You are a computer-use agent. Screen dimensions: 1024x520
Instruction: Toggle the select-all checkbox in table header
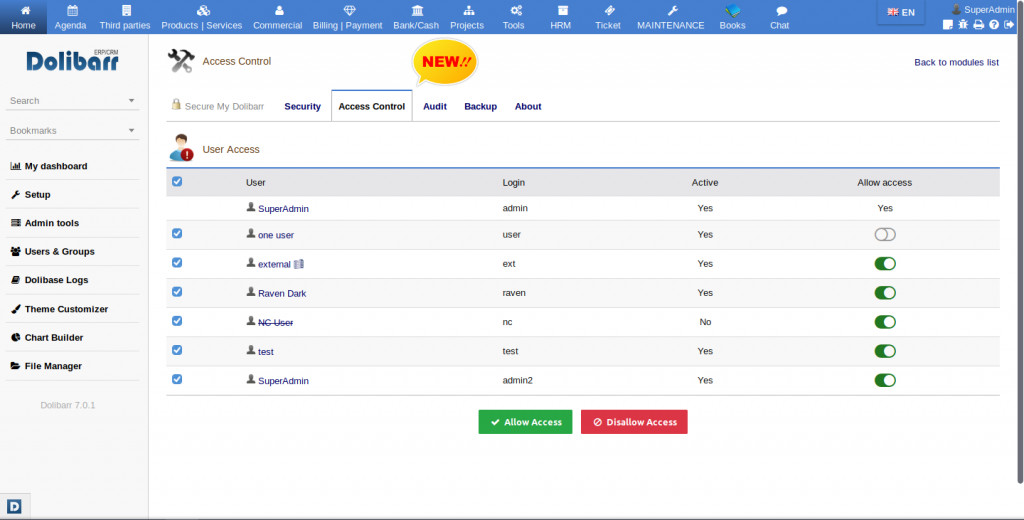177,182
